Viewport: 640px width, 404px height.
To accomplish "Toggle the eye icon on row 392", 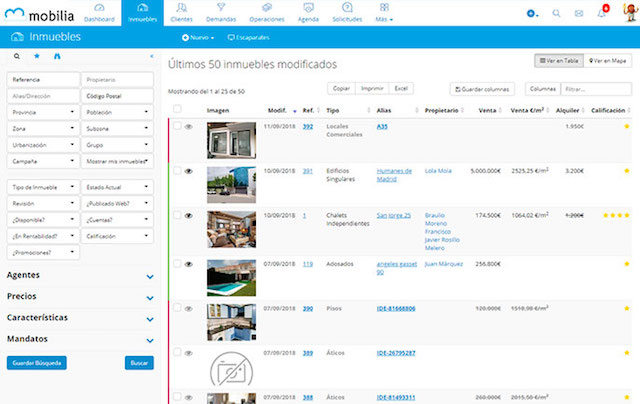I will tap(189, 127).
